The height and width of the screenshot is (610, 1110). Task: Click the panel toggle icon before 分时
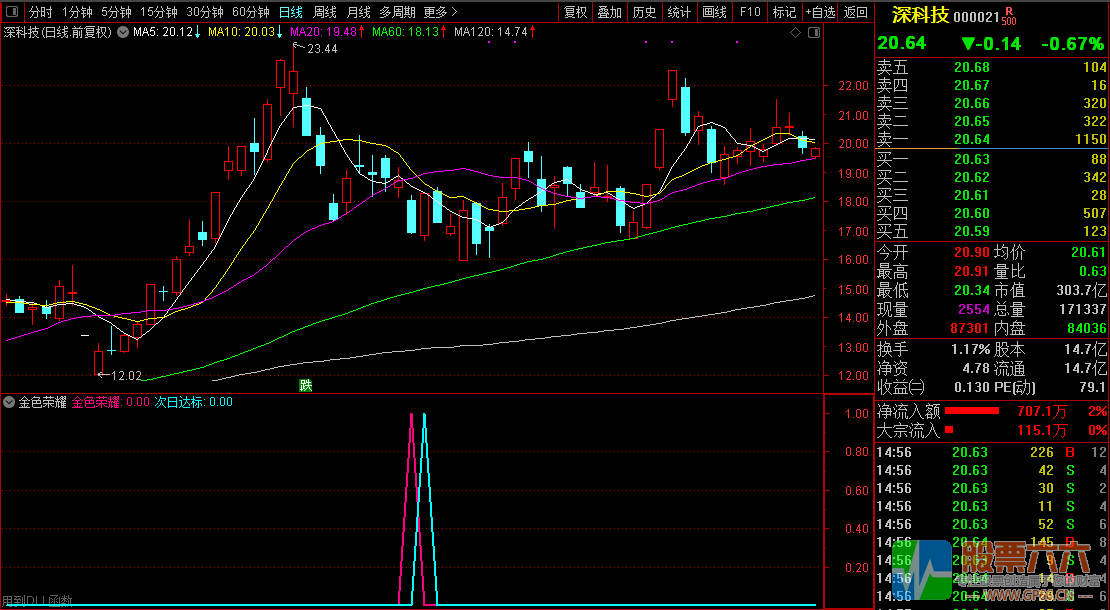coord(12,12)
